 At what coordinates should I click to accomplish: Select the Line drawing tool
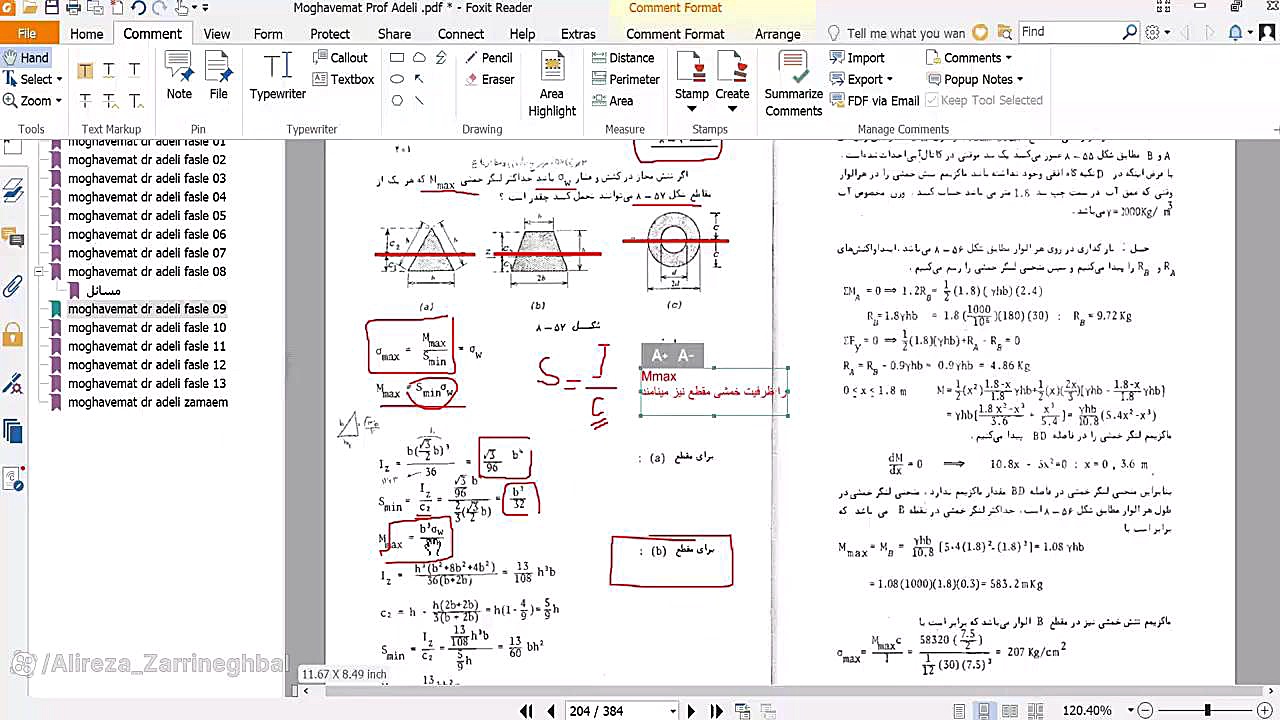(x=419, y=100)
